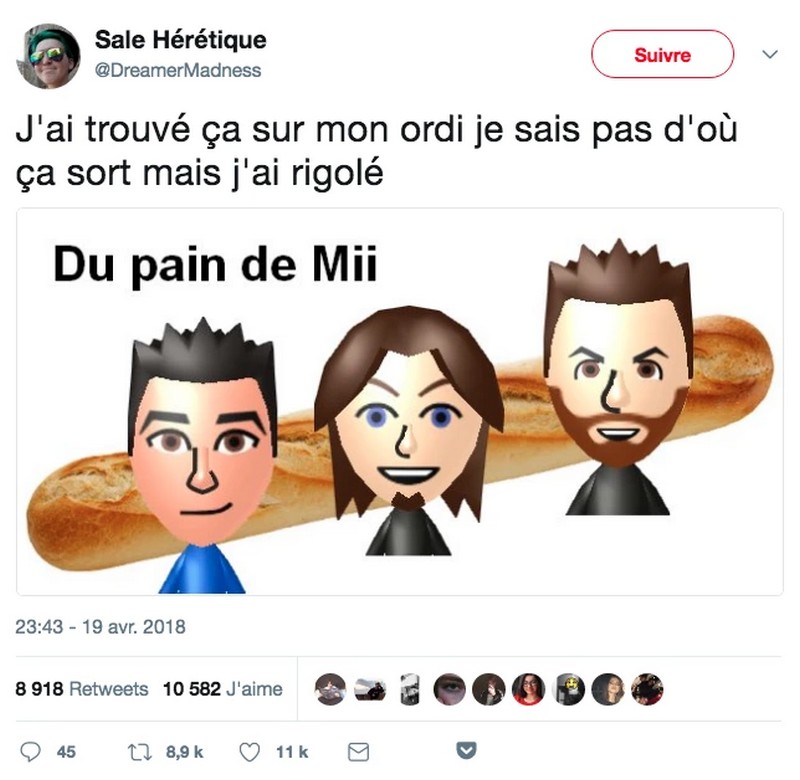
Task: Click the 8,9 k retweet count
Action: 185,752
